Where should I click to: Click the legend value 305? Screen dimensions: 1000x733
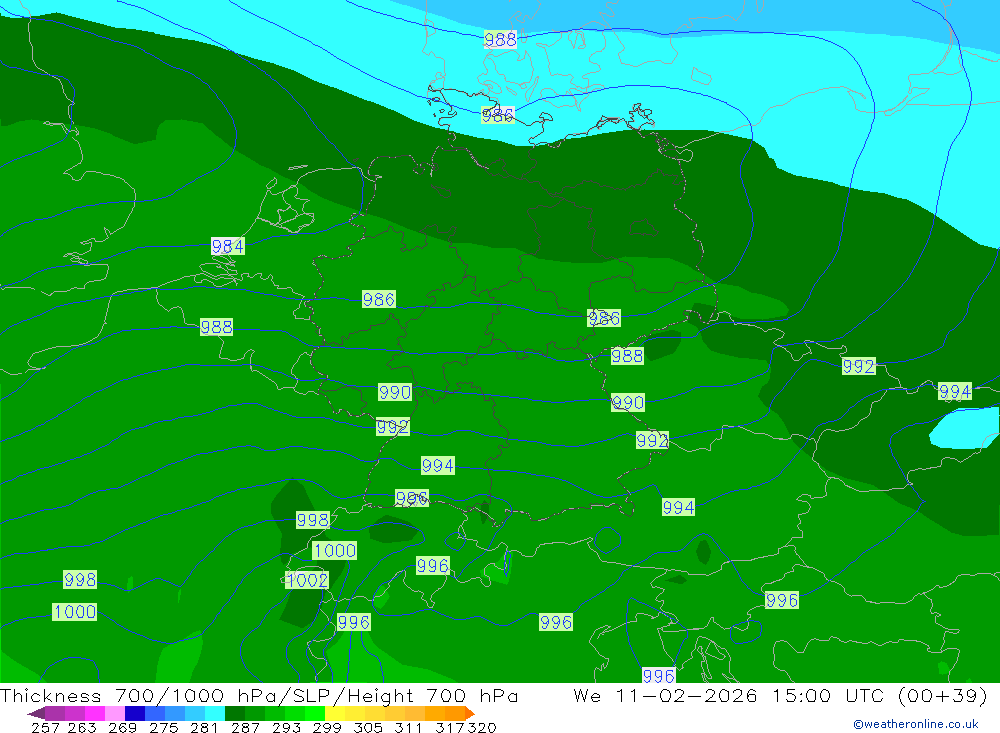[x=368, y=727]
